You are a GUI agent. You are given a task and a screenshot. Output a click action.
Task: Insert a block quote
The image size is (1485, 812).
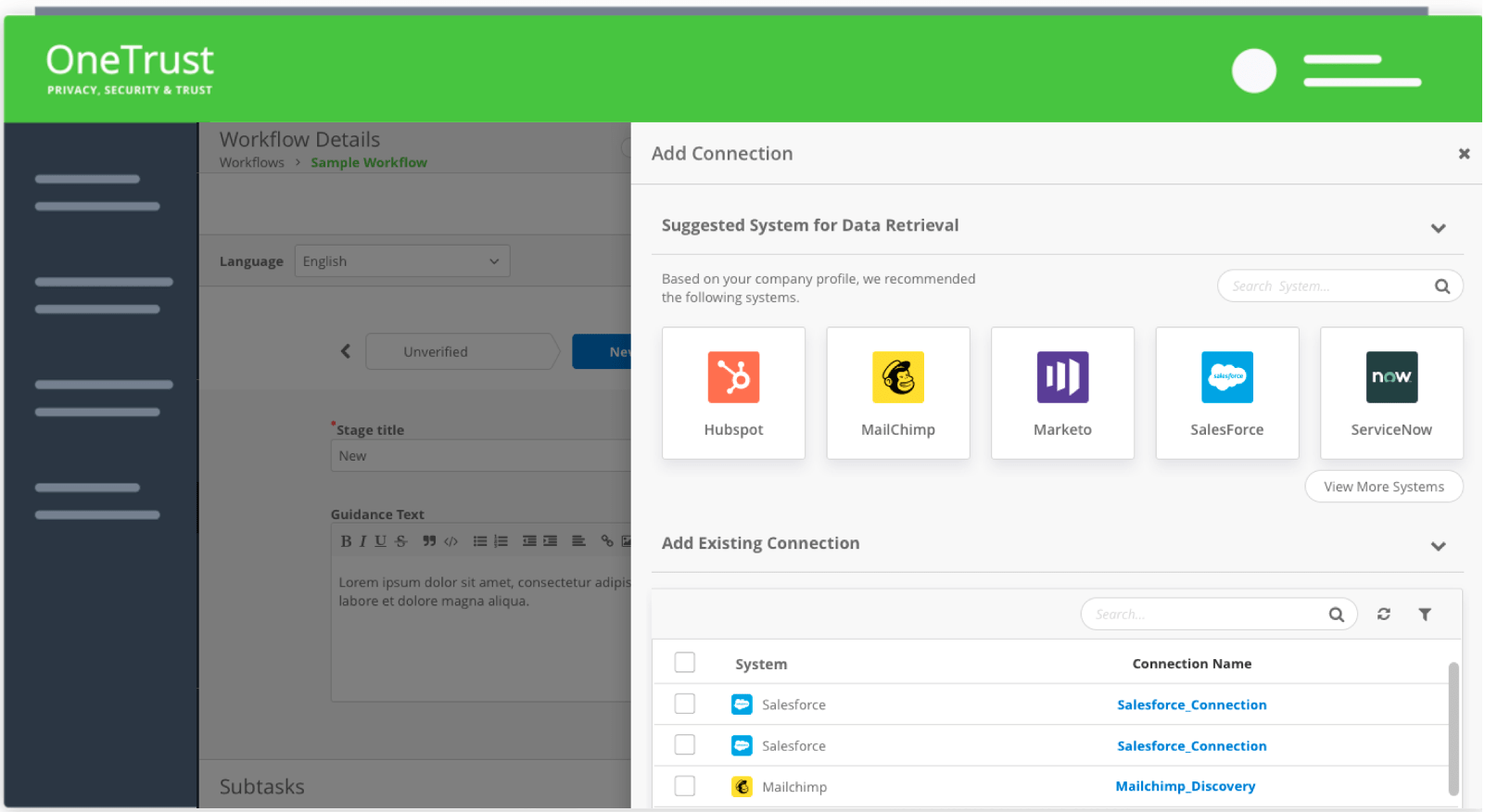pos(429,541)
